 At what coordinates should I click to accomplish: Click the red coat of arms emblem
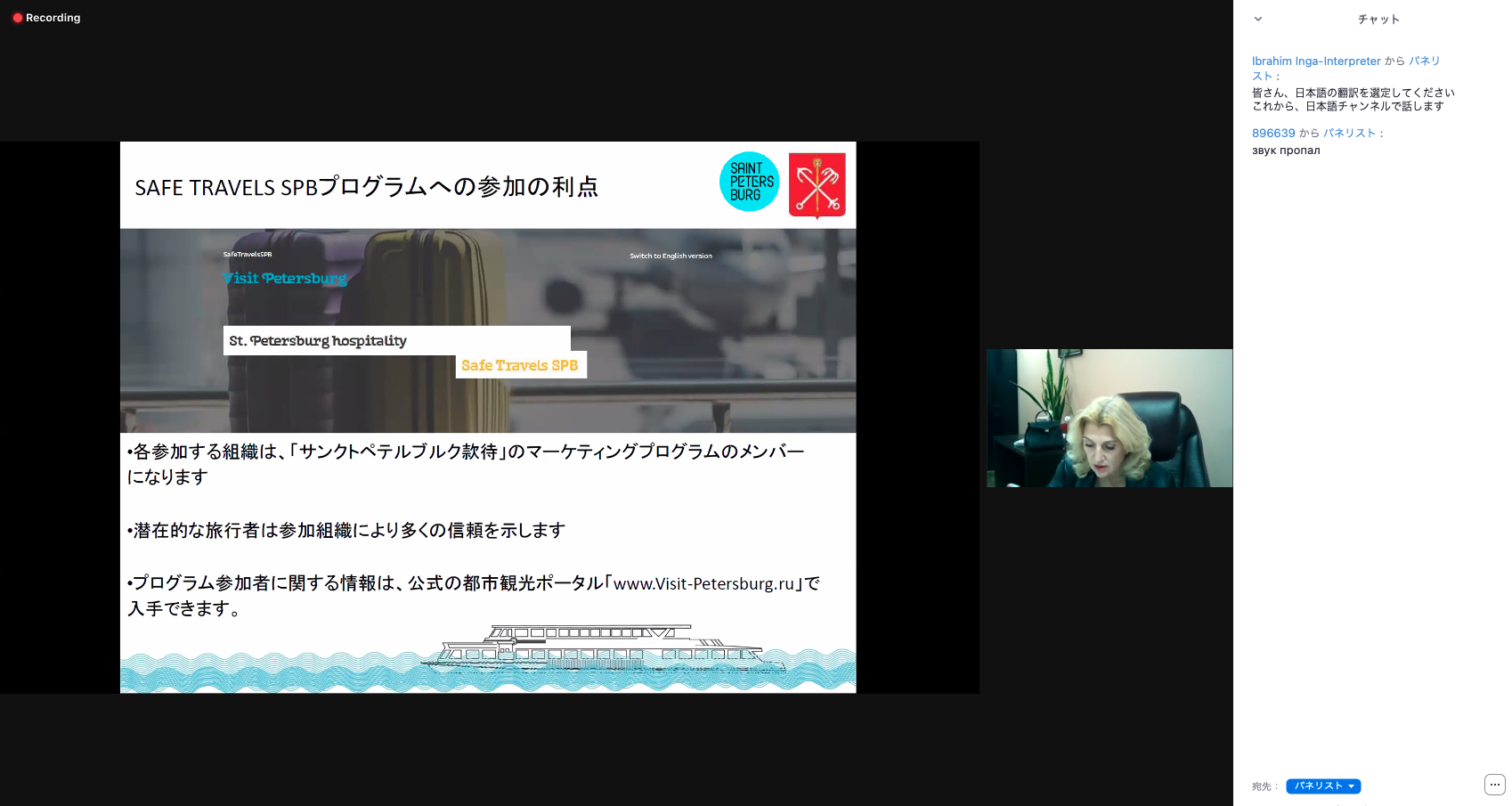coord(817,185)
